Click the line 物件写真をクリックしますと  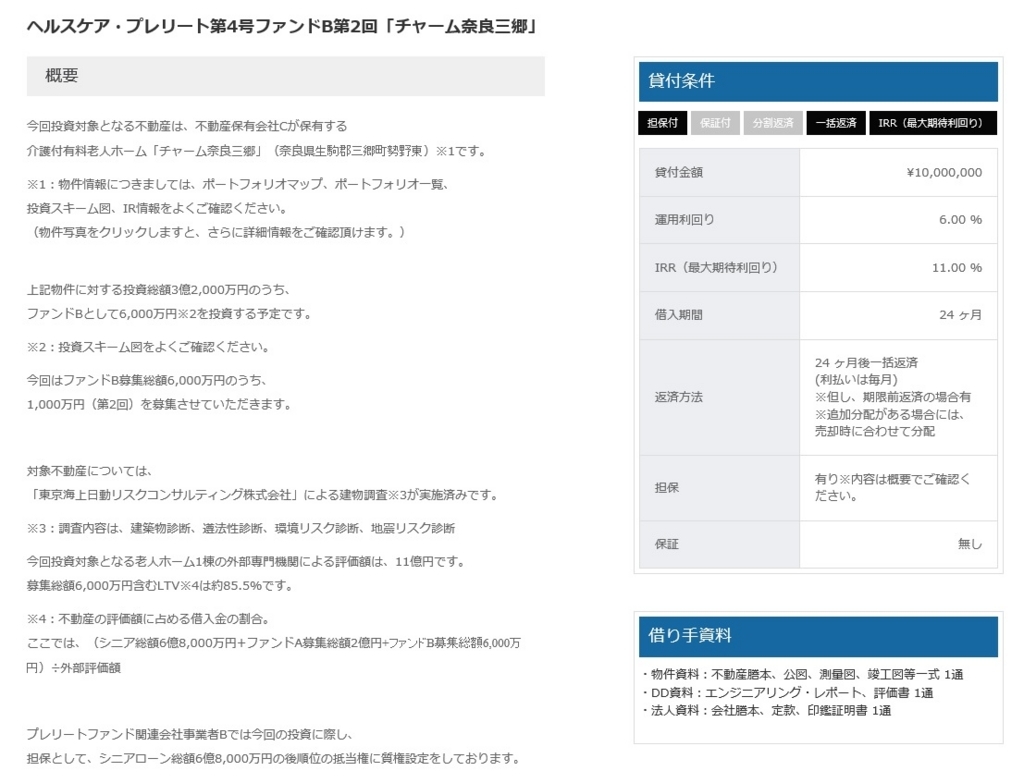click(x=217, y=232)
